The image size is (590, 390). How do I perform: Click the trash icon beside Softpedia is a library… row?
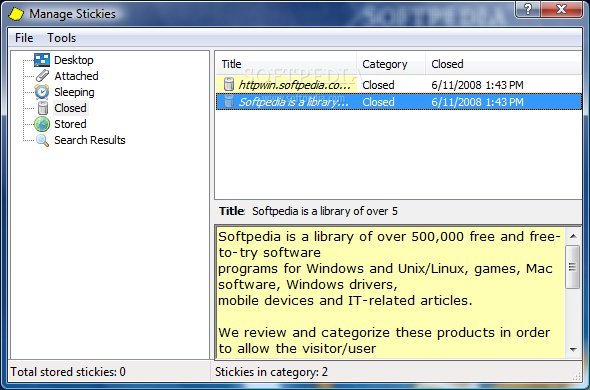pos(229,102)
